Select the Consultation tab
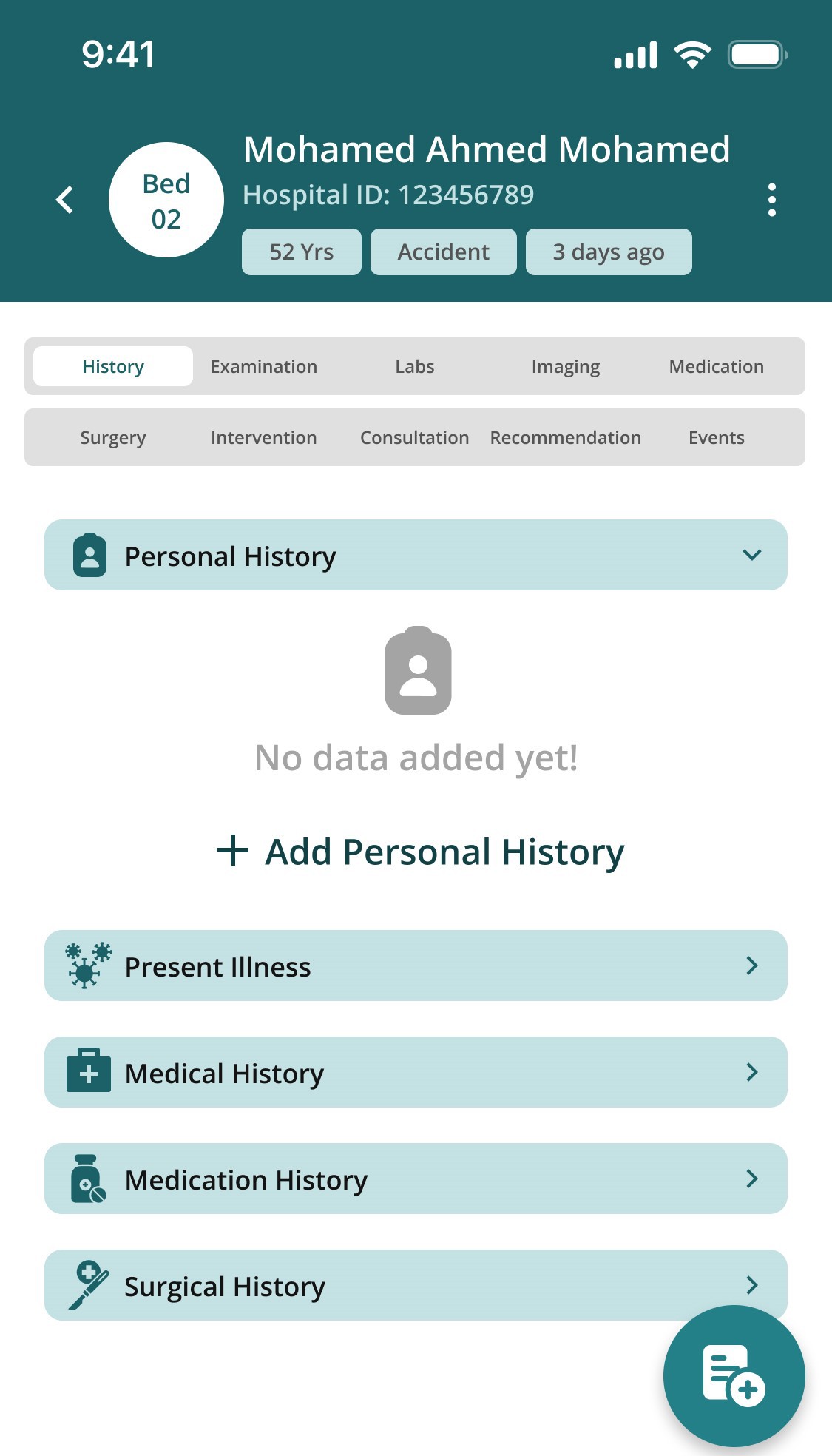832x1456 pixels. (414, 437)
